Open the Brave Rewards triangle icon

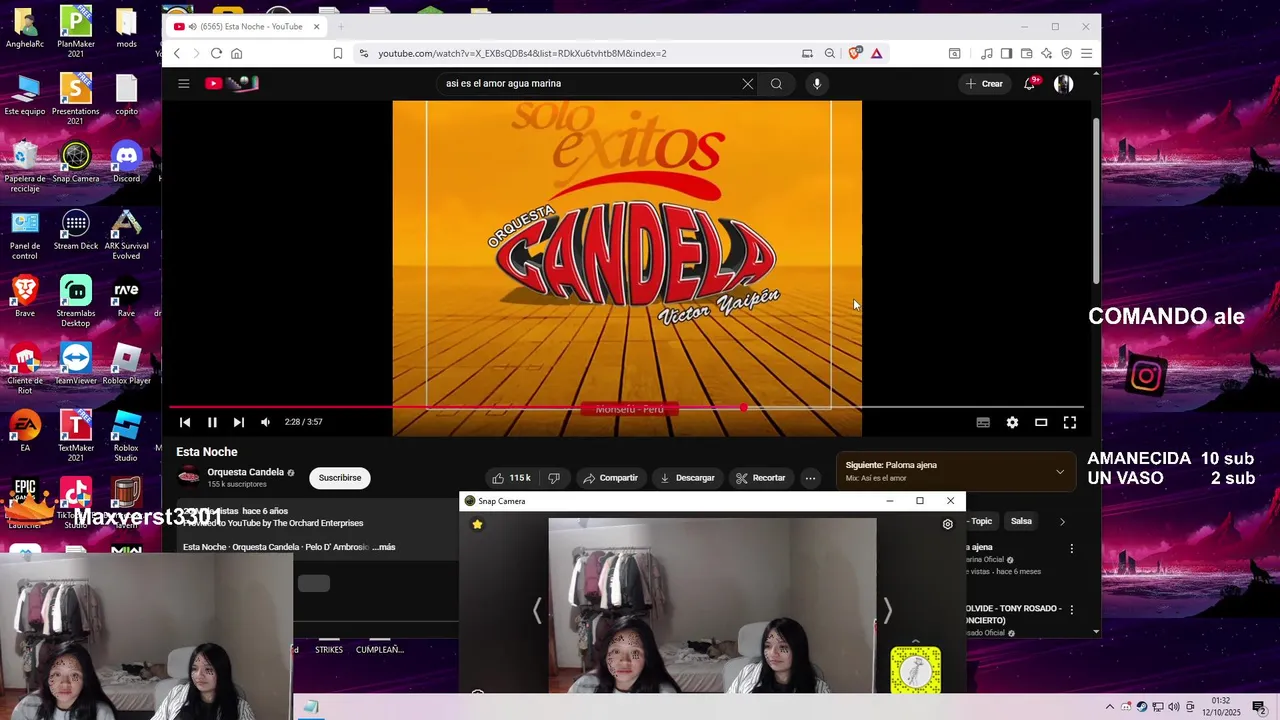click(x=877, y=53)
